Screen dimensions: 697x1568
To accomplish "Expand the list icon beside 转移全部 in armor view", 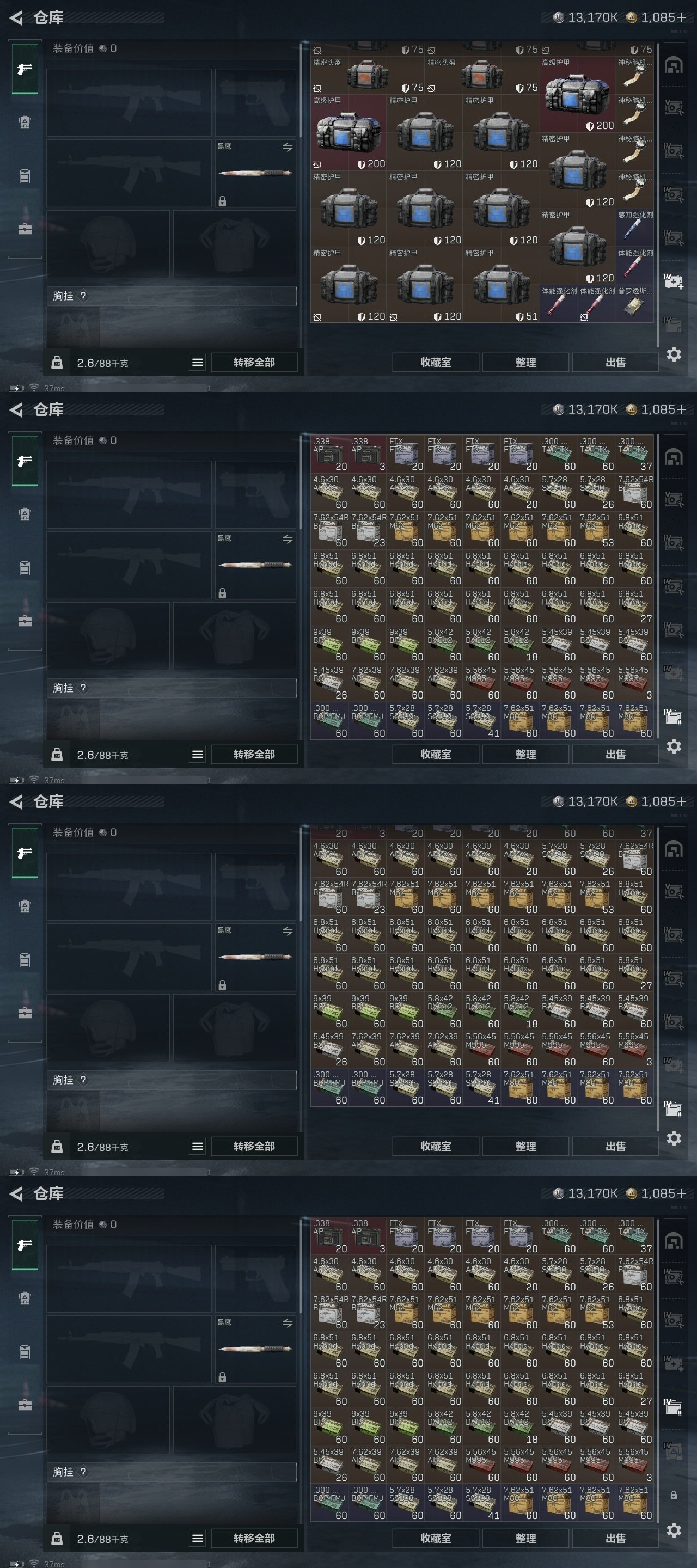I will [x=197, y=362].
